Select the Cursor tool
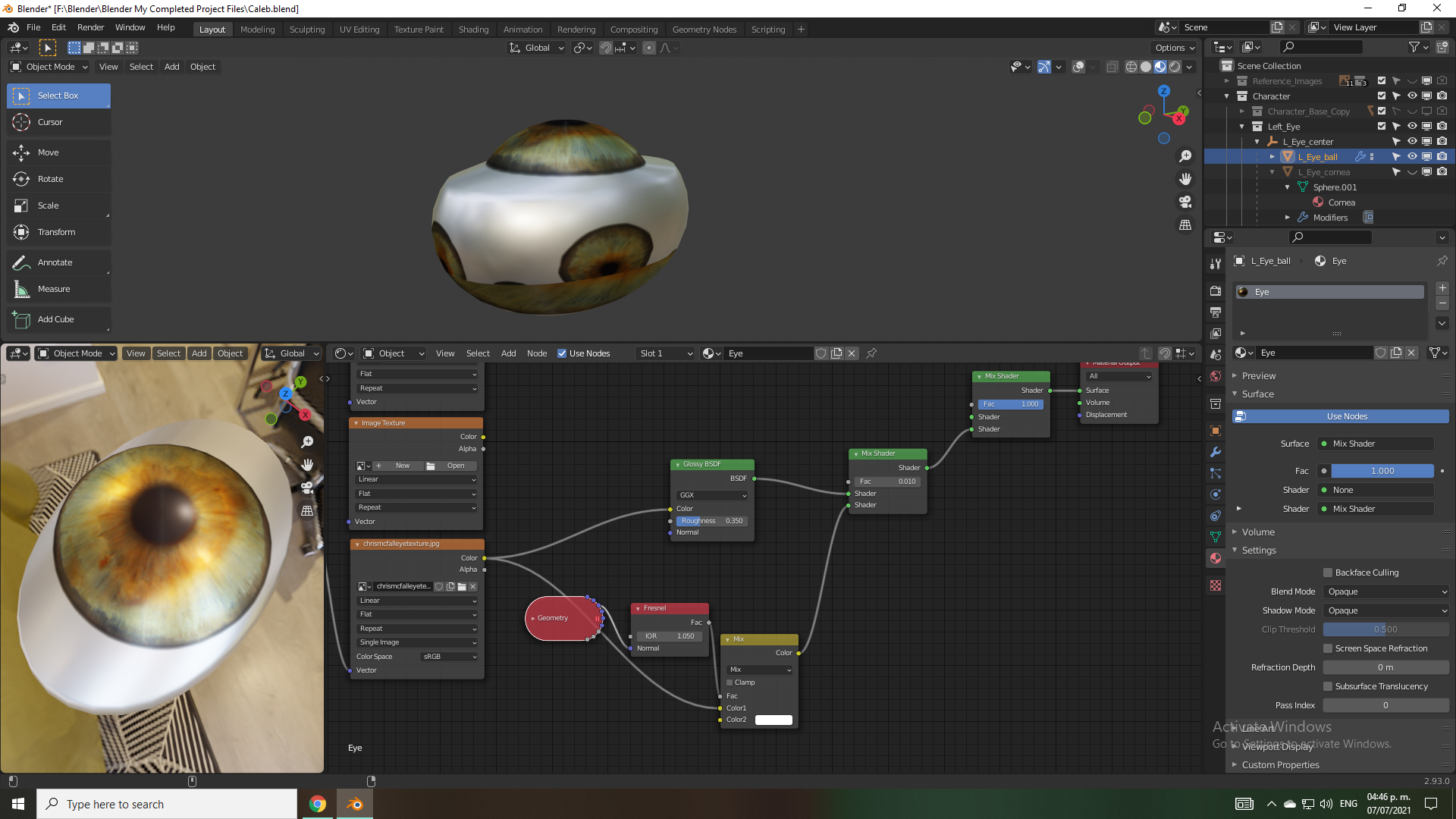This screenshot has height=819, width=1456. 50,122
